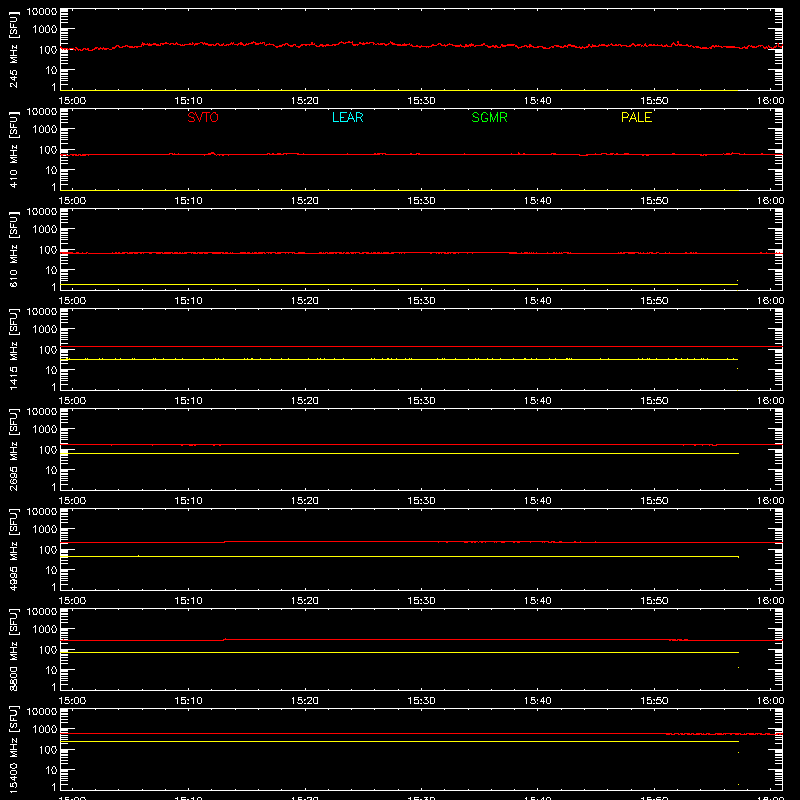
Task: Click the noisy red trace in 245 MHz panel
Action: pos(421,45)
